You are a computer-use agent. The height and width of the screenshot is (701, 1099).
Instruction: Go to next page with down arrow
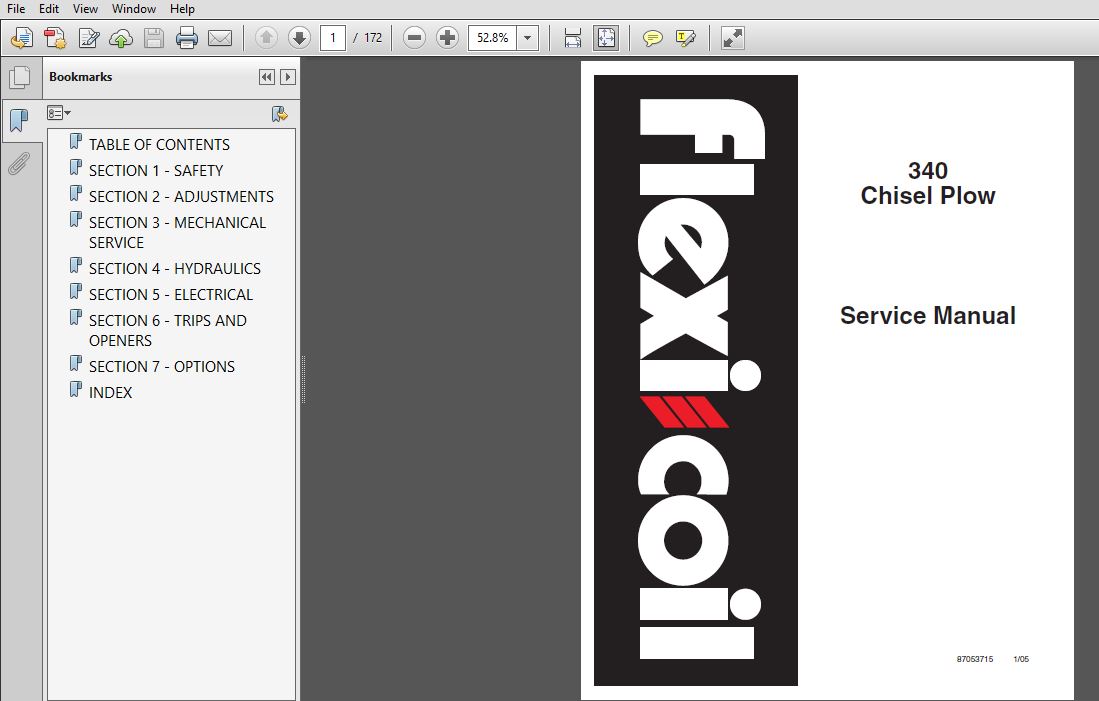coord(299,38)
